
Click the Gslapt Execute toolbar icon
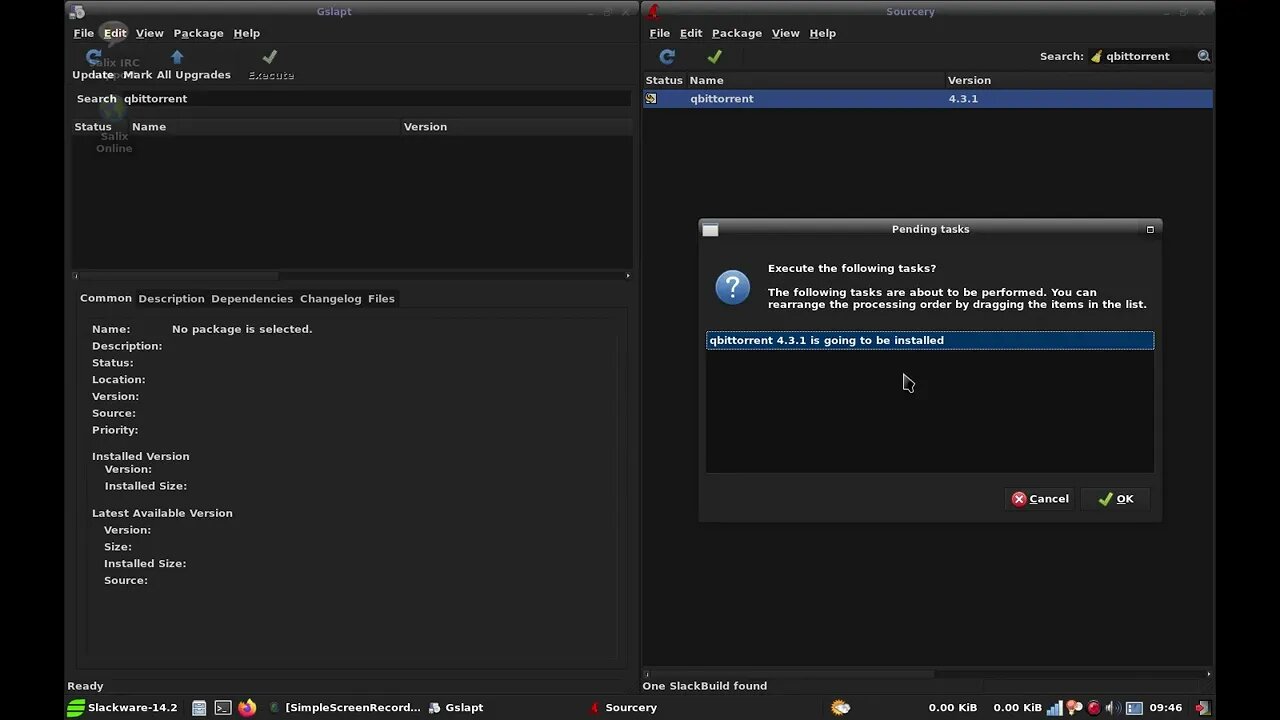point(270,65)
